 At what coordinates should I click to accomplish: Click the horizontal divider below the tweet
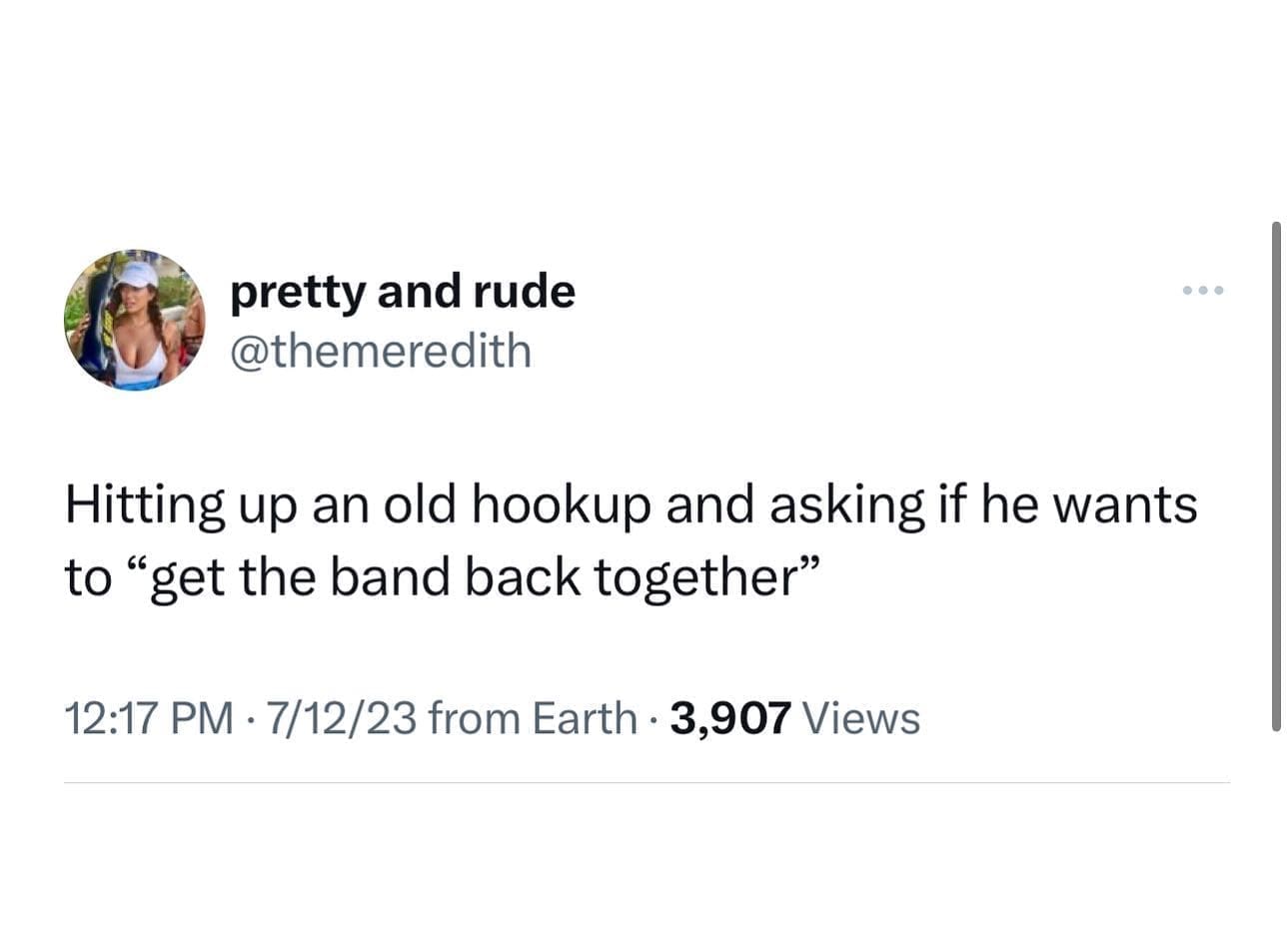tap(645, 783)
